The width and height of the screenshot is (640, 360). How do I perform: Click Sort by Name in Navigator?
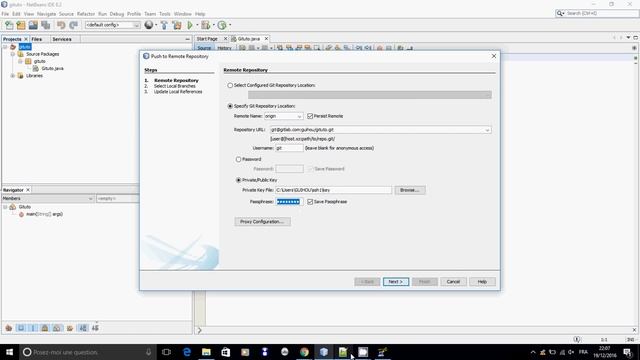[83, 328]
